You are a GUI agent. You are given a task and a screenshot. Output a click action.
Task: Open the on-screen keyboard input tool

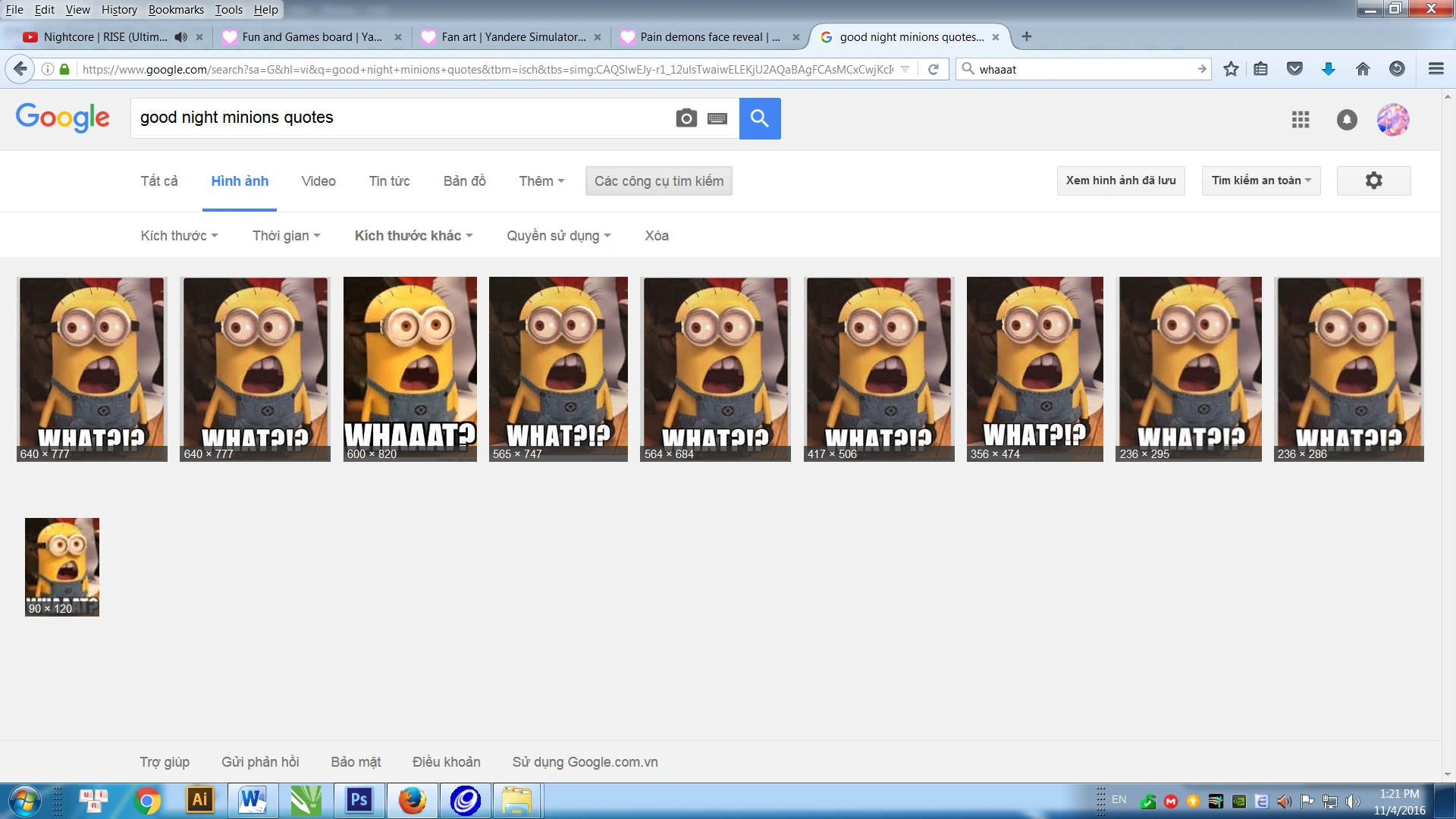tap(717, 118)
